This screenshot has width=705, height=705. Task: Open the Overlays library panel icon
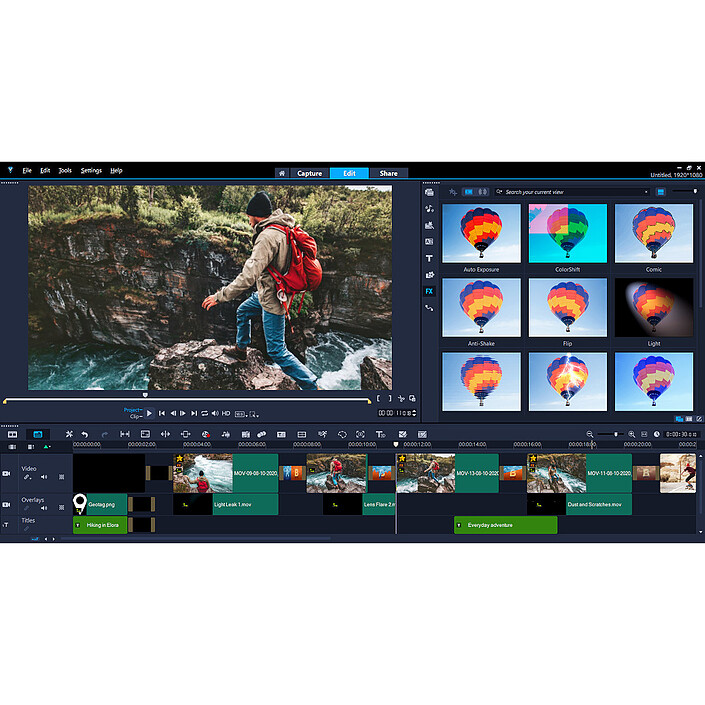pyautogui.click(x=429, y=275)
